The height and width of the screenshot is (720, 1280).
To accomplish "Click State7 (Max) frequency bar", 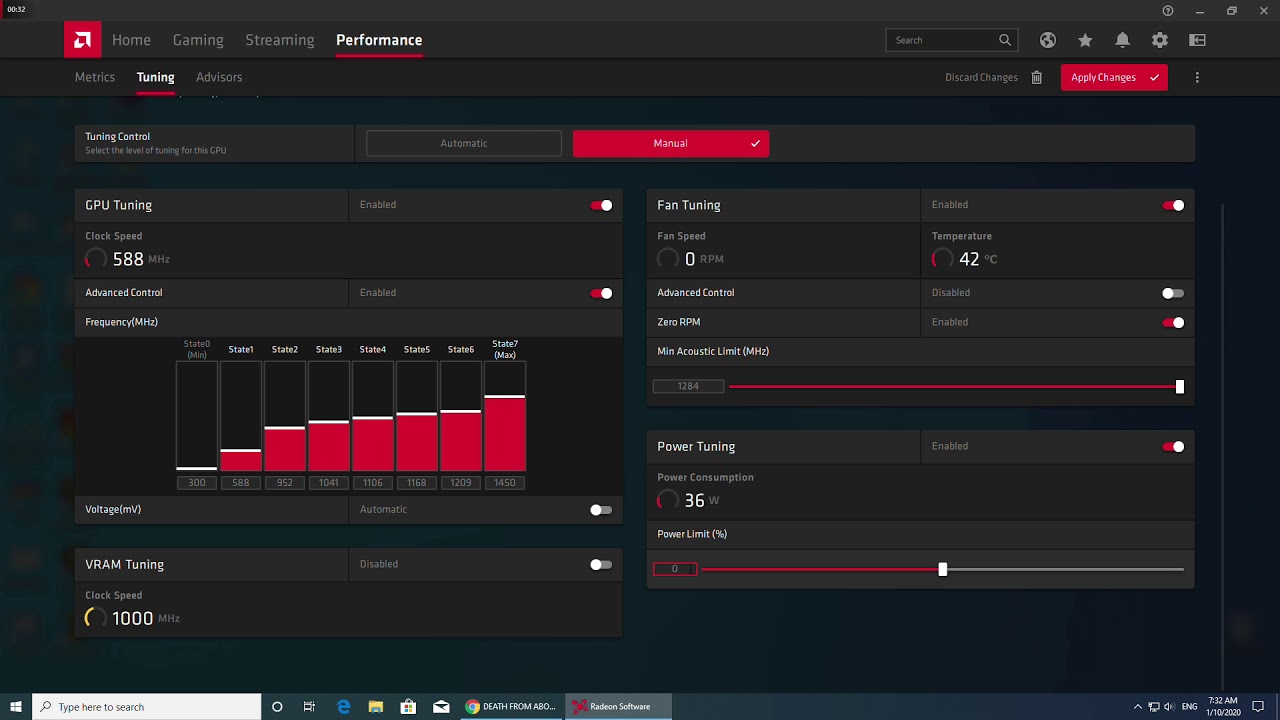I will click(x=505, y=416).
